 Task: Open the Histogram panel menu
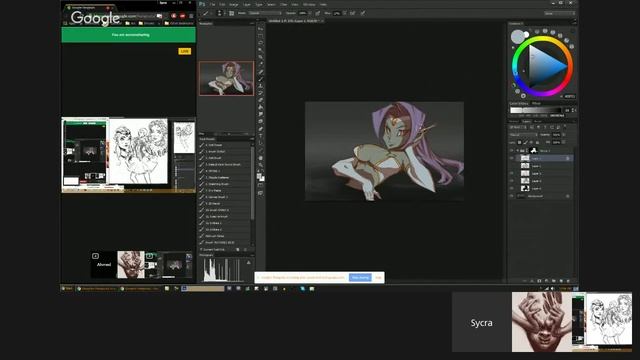tap(252, 255)
